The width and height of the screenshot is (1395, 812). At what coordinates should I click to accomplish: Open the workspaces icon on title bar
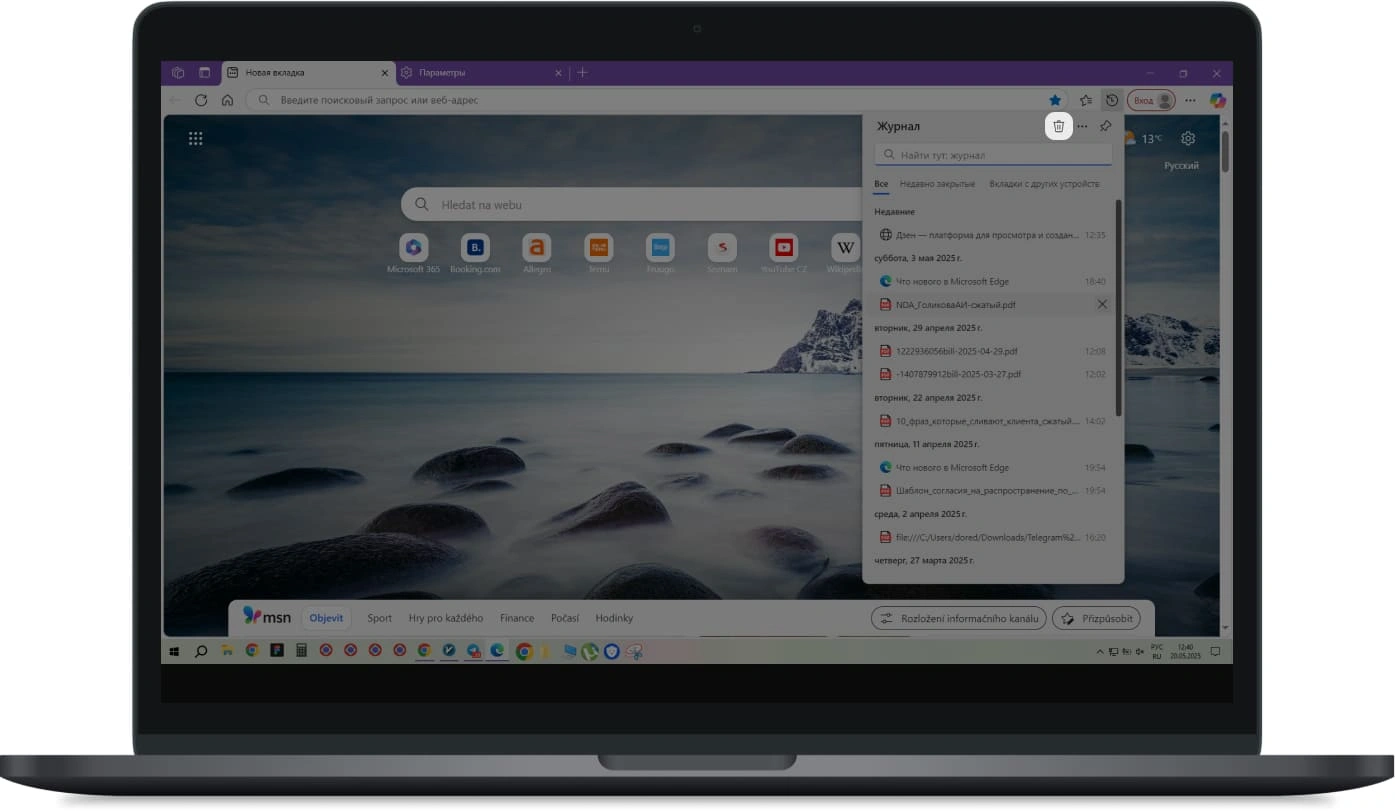coord(178,73)
